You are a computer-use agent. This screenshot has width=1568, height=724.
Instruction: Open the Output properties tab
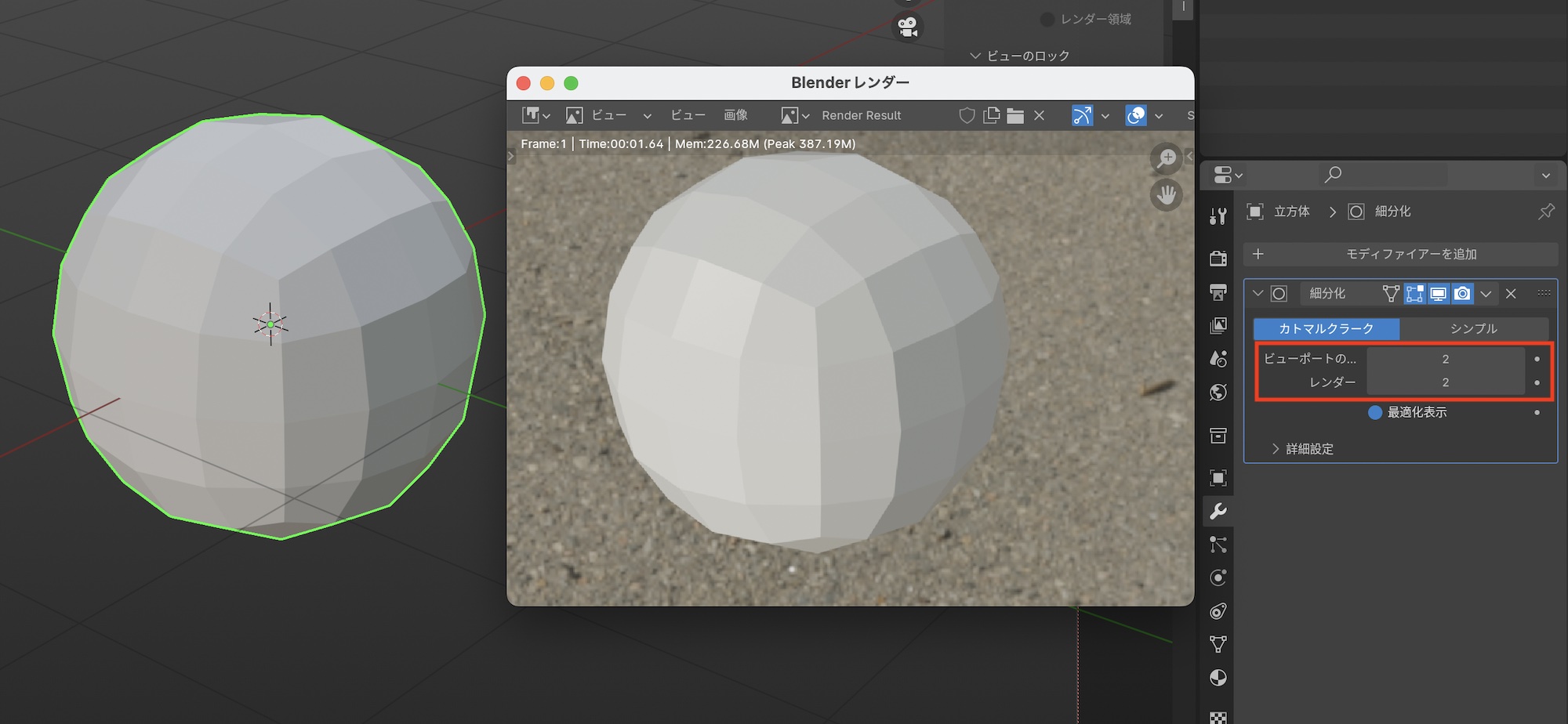coord(1218,292)
